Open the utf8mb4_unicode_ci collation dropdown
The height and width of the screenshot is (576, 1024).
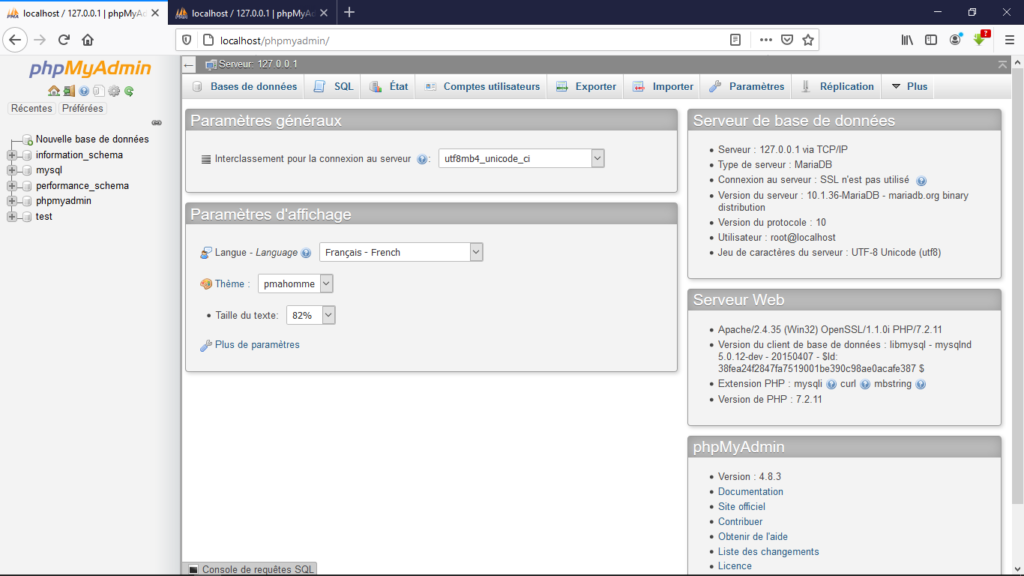point(521,159)
